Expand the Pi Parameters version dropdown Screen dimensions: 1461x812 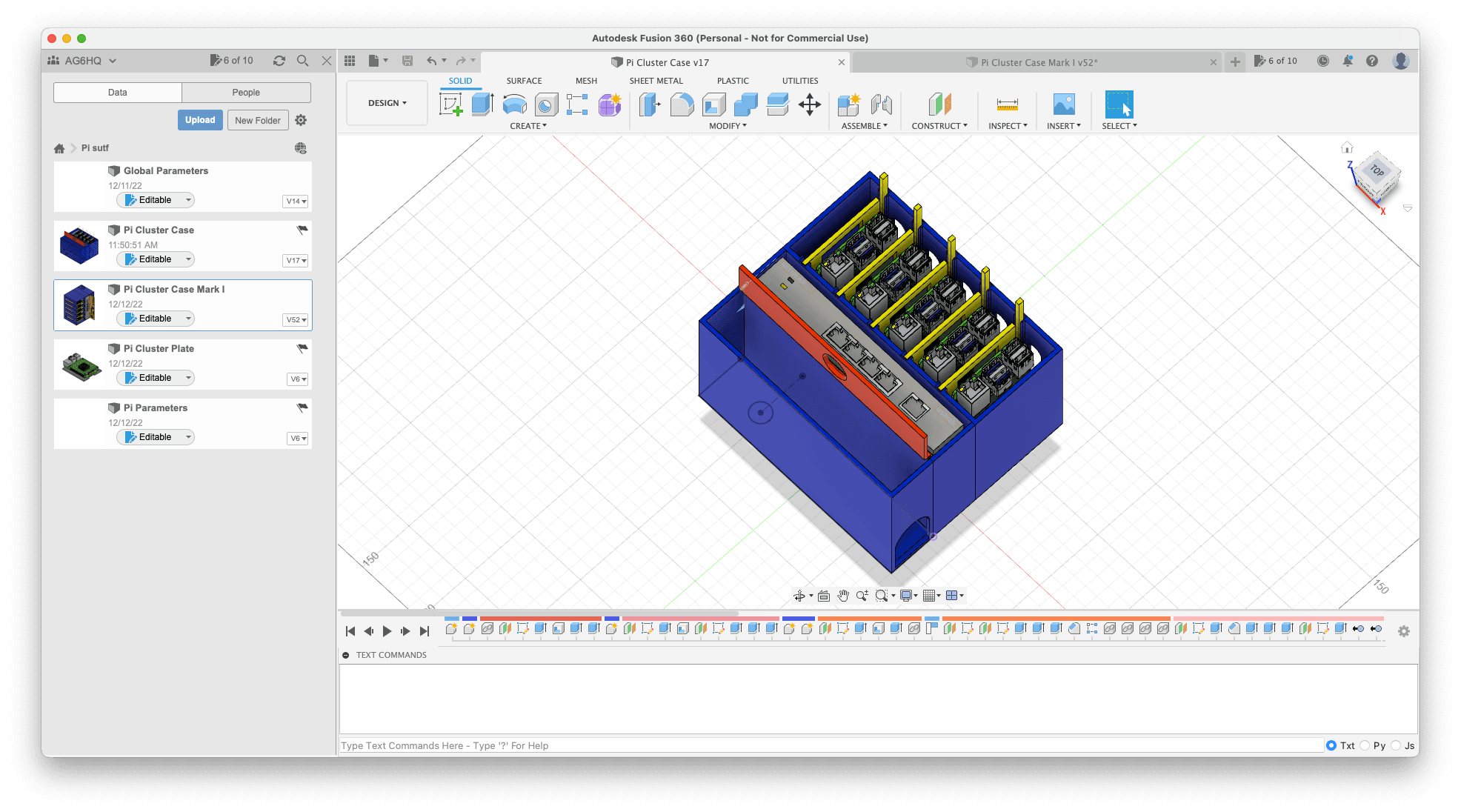pos(295,437)
